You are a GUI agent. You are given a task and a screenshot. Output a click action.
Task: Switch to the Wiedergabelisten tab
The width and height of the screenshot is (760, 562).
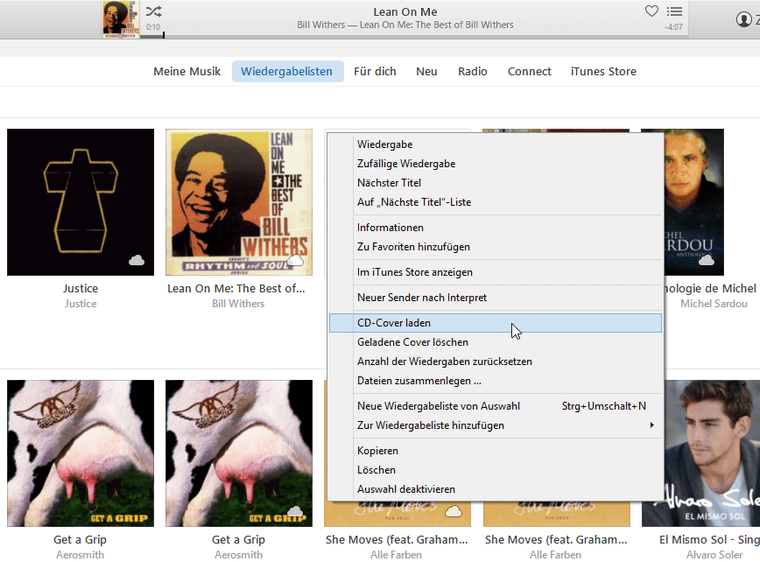(287, 71)
